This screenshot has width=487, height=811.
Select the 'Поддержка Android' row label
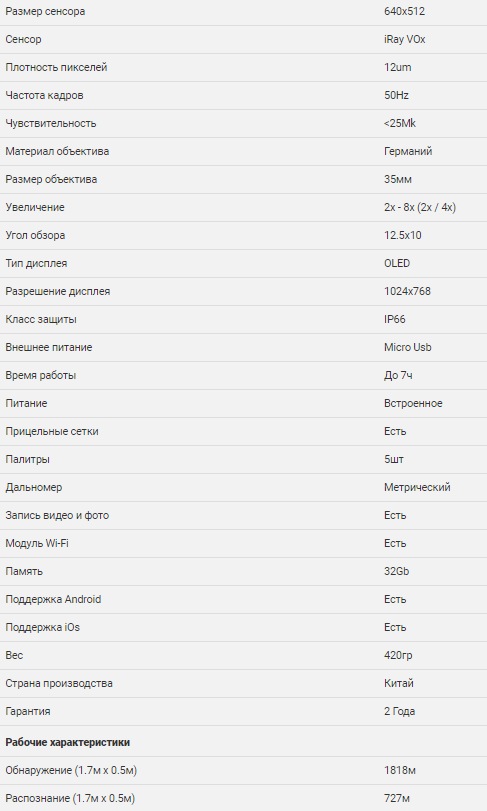coord(53,599)
